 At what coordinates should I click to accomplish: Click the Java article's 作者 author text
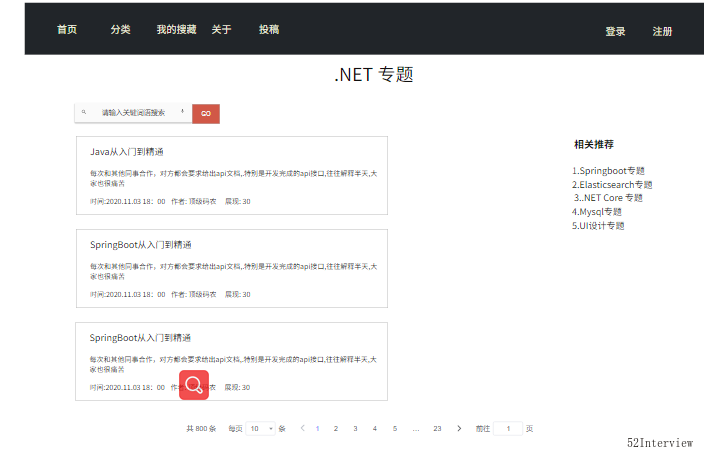(194, 201)
